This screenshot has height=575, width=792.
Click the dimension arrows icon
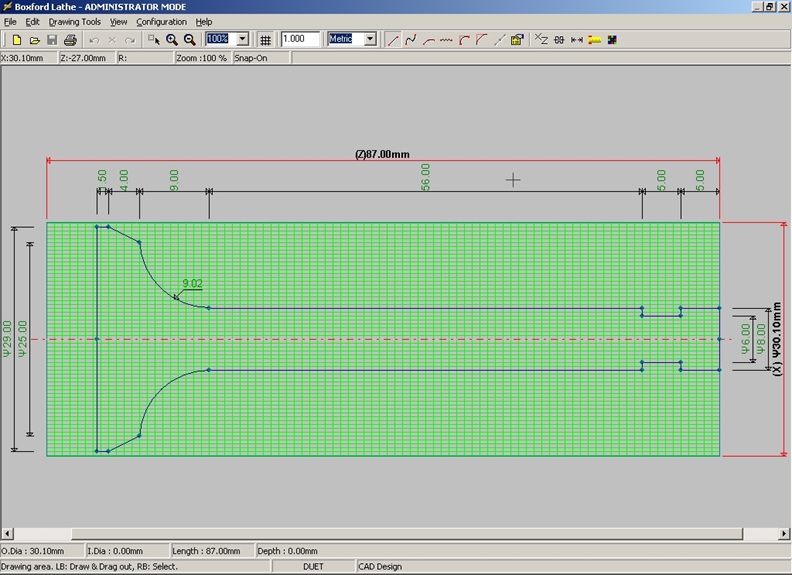point(577,39)
